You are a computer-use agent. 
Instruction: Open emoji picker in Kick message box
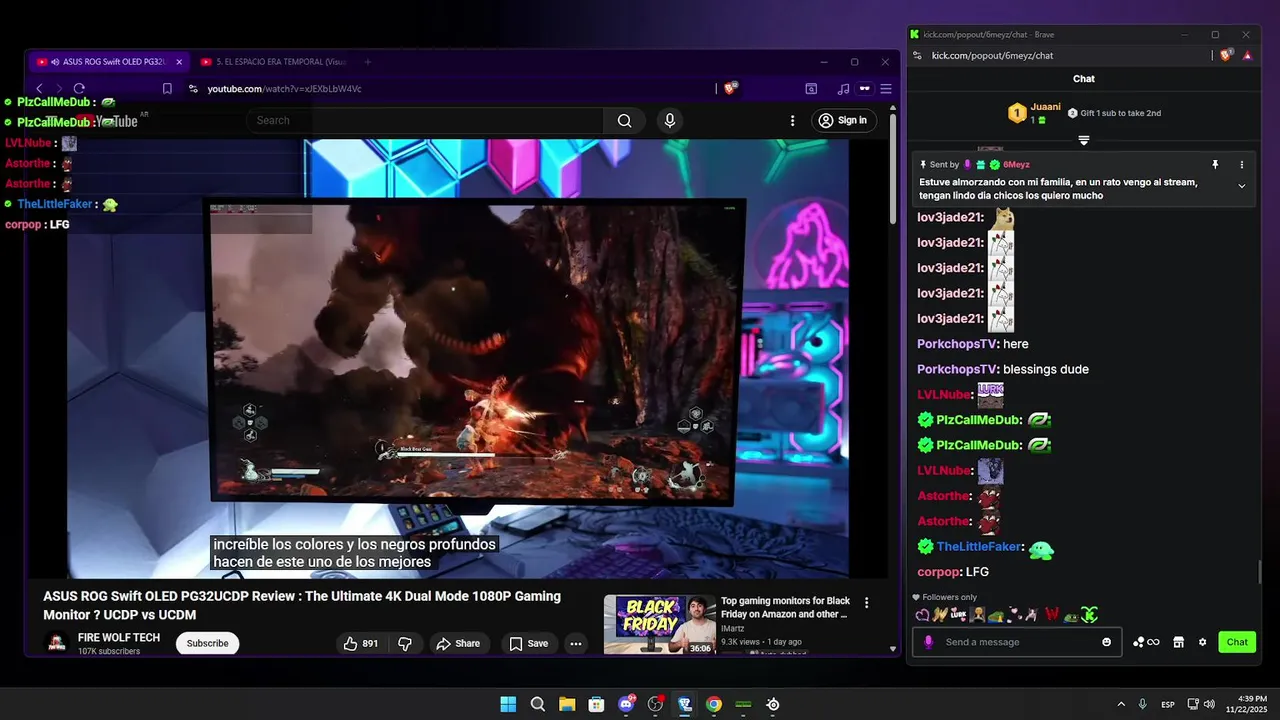(x=1106, y=642)
